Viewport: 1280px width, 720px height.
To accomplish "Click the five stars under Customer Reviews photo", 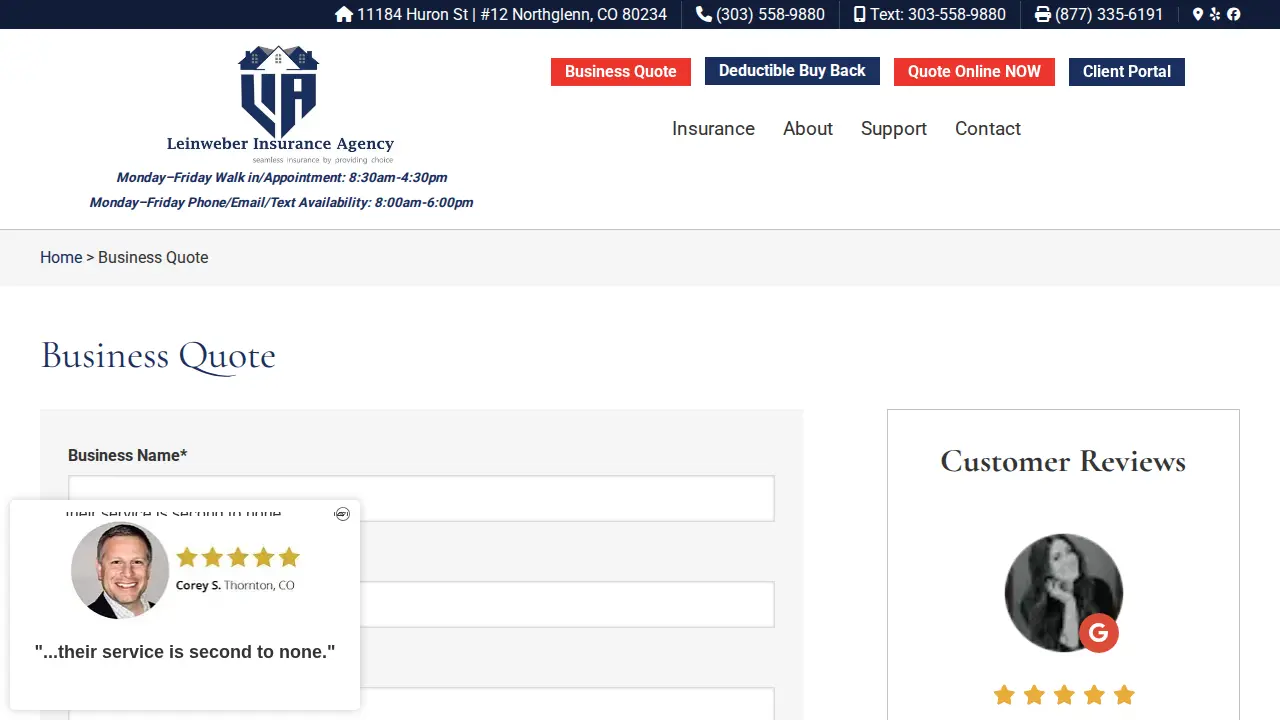I will [1064, 694].
